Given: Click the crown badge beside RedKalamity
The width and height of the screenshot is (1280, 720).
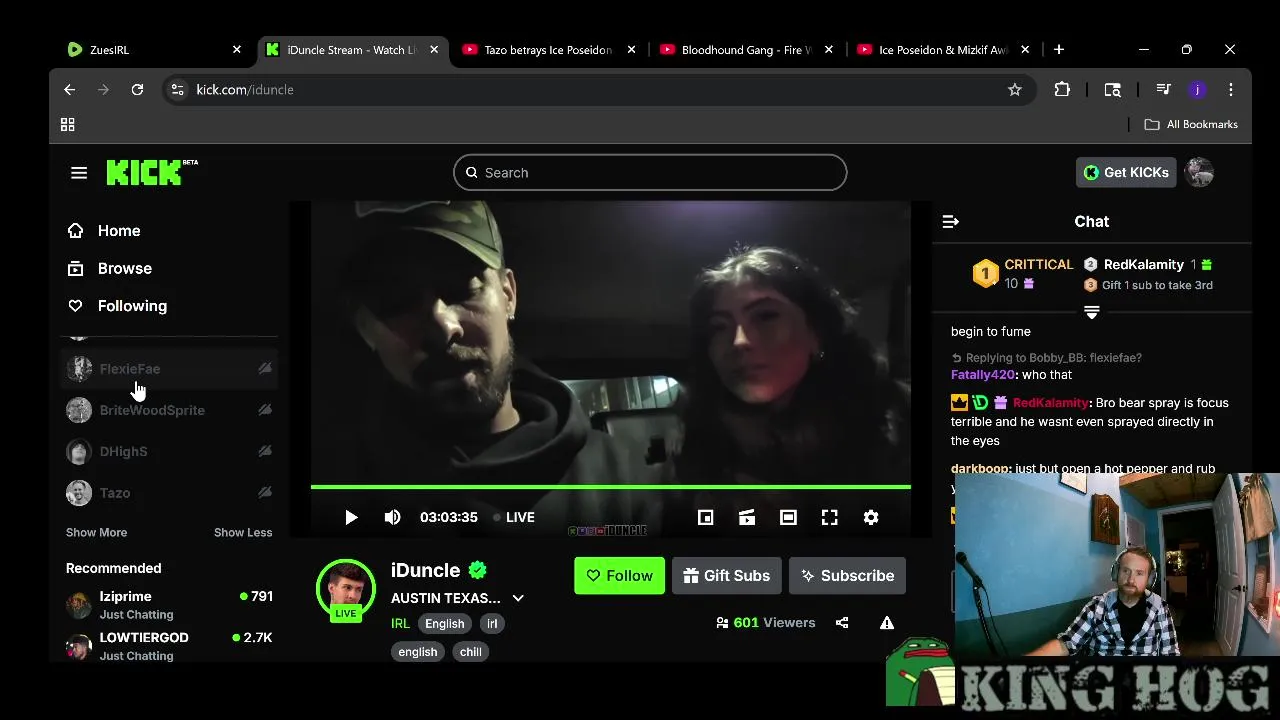Looking at the screenshot, I should 959,402.
